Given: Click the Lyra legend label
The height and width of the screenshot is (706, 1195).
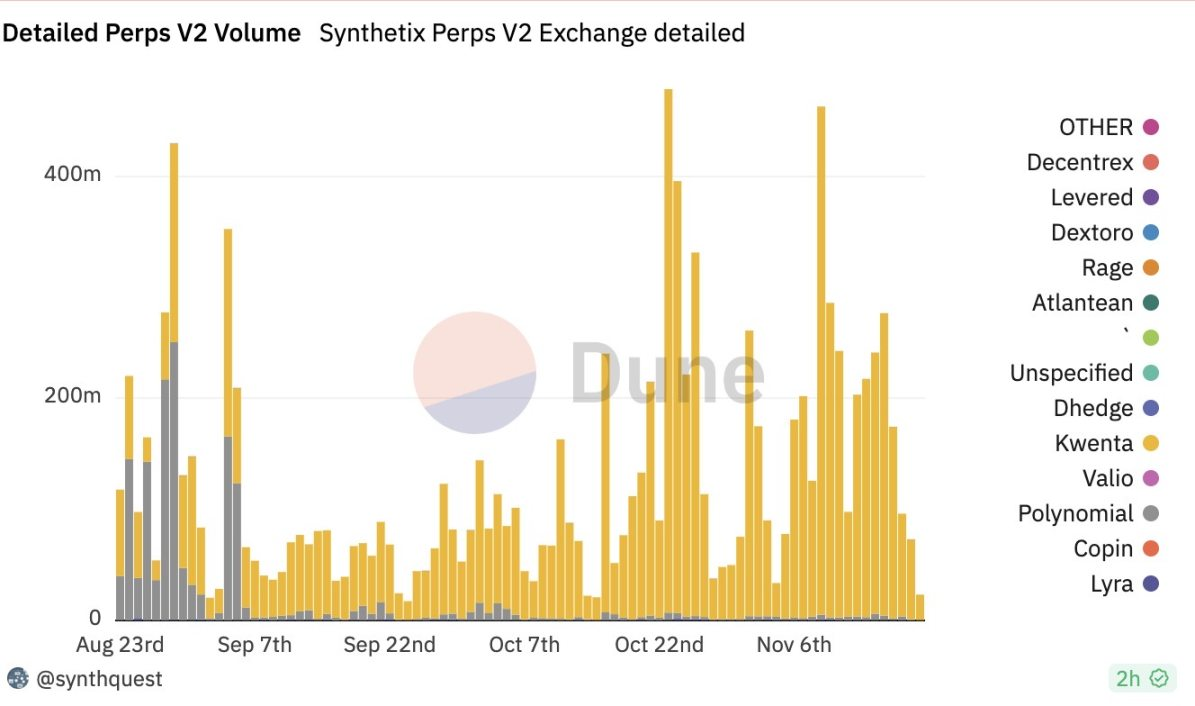Looking at the screenshot, I should (1111, 584).
